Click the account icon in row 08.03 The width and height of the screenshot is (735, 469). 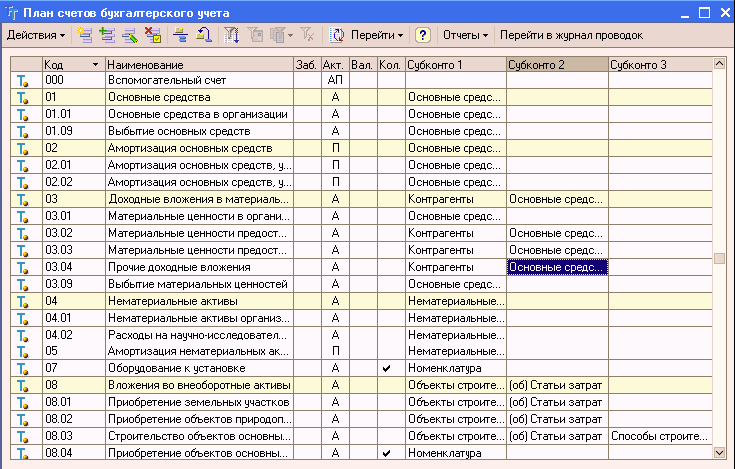[22, 437]
